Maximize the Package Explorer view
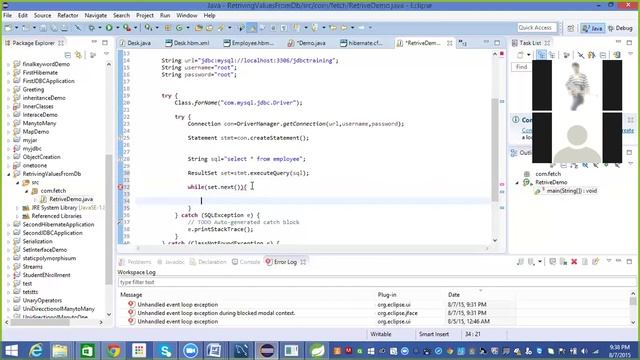 coord(105,42)
